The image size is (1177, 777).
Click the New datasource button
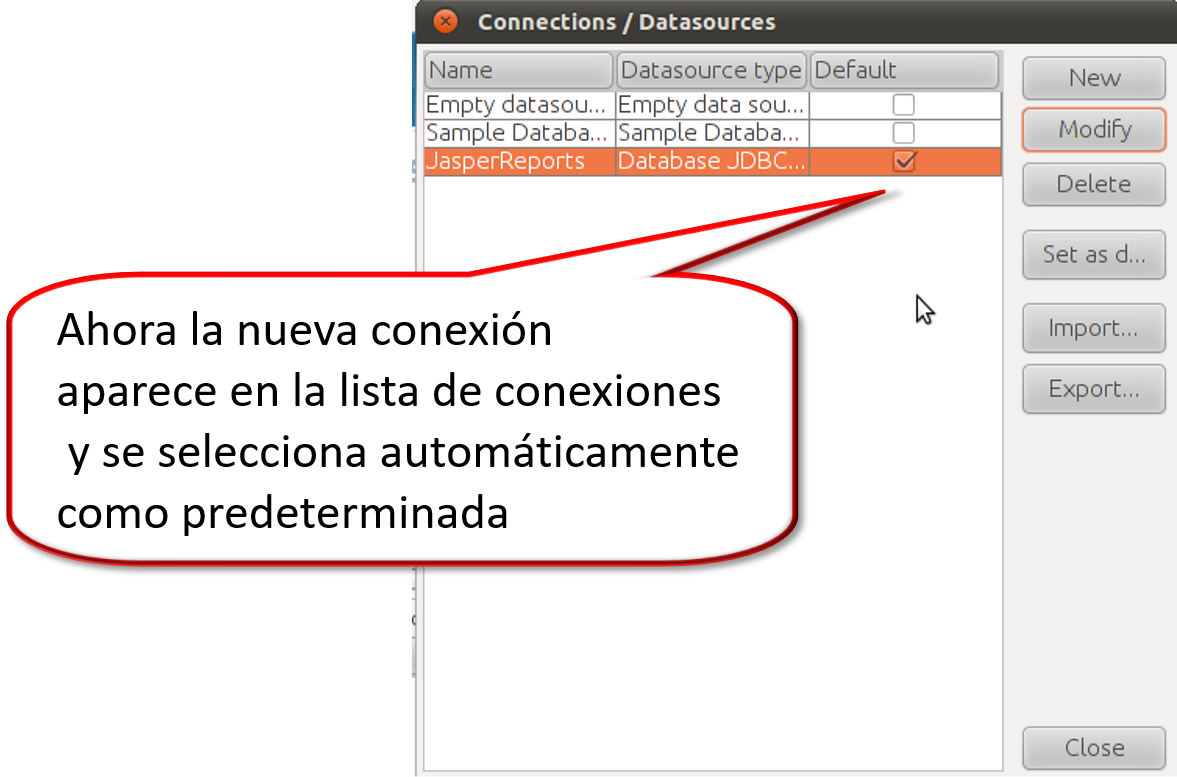click(x=1094, y=78)
